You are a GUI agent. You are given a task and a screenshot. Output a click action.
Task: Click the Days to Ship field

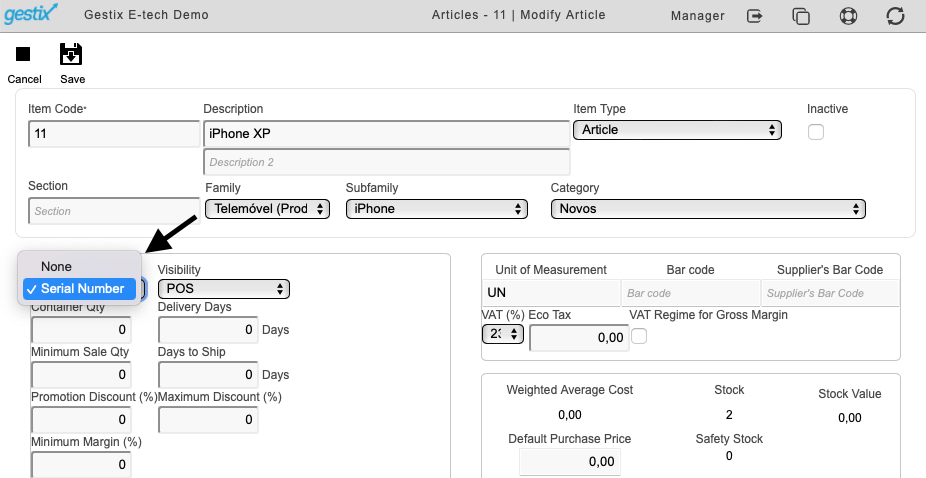pos(208,375)
